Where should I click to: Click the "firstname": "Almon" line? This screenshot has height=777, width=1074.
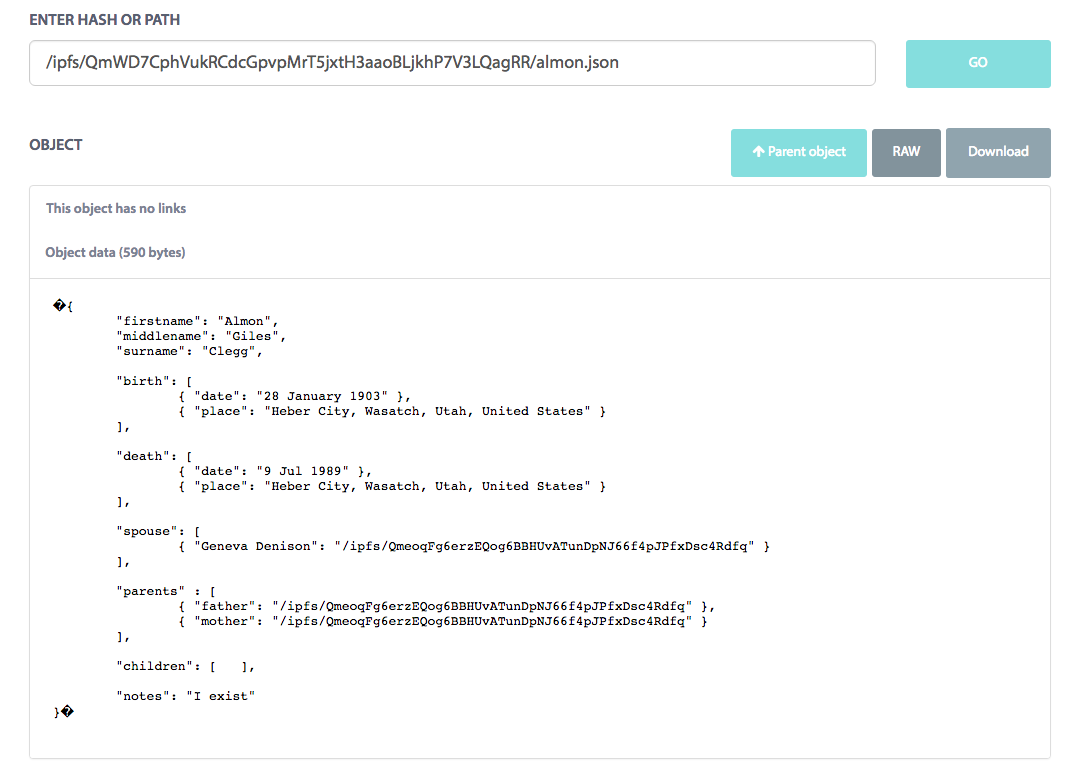point(197,321)
